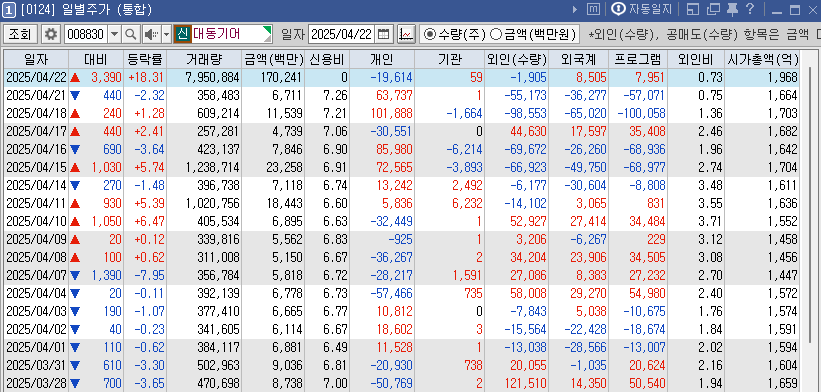Open the chart icon next to date

click(x=406, y=35)
